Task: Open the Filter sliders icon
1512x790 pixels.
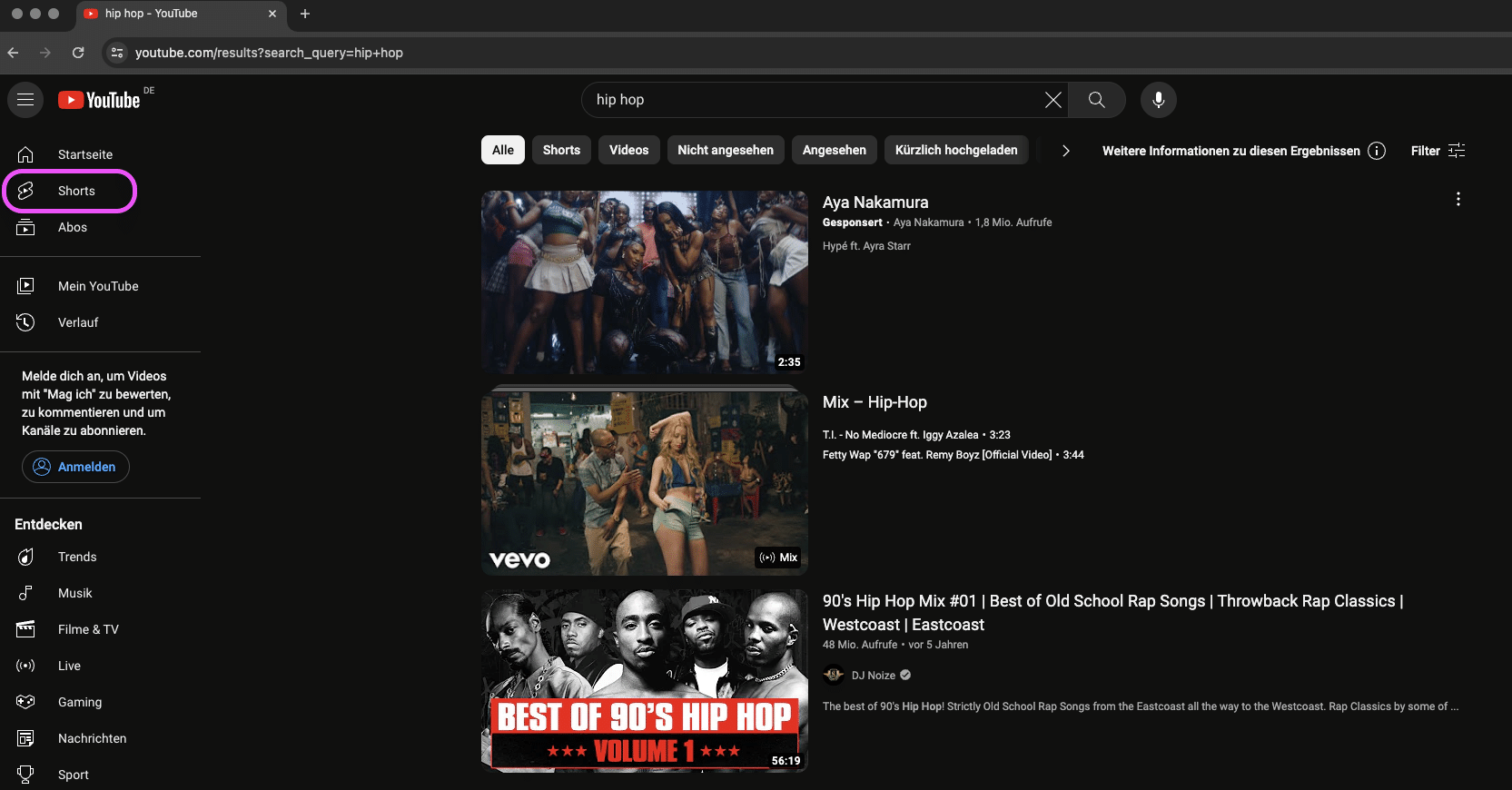Action: coord(1457,151)
